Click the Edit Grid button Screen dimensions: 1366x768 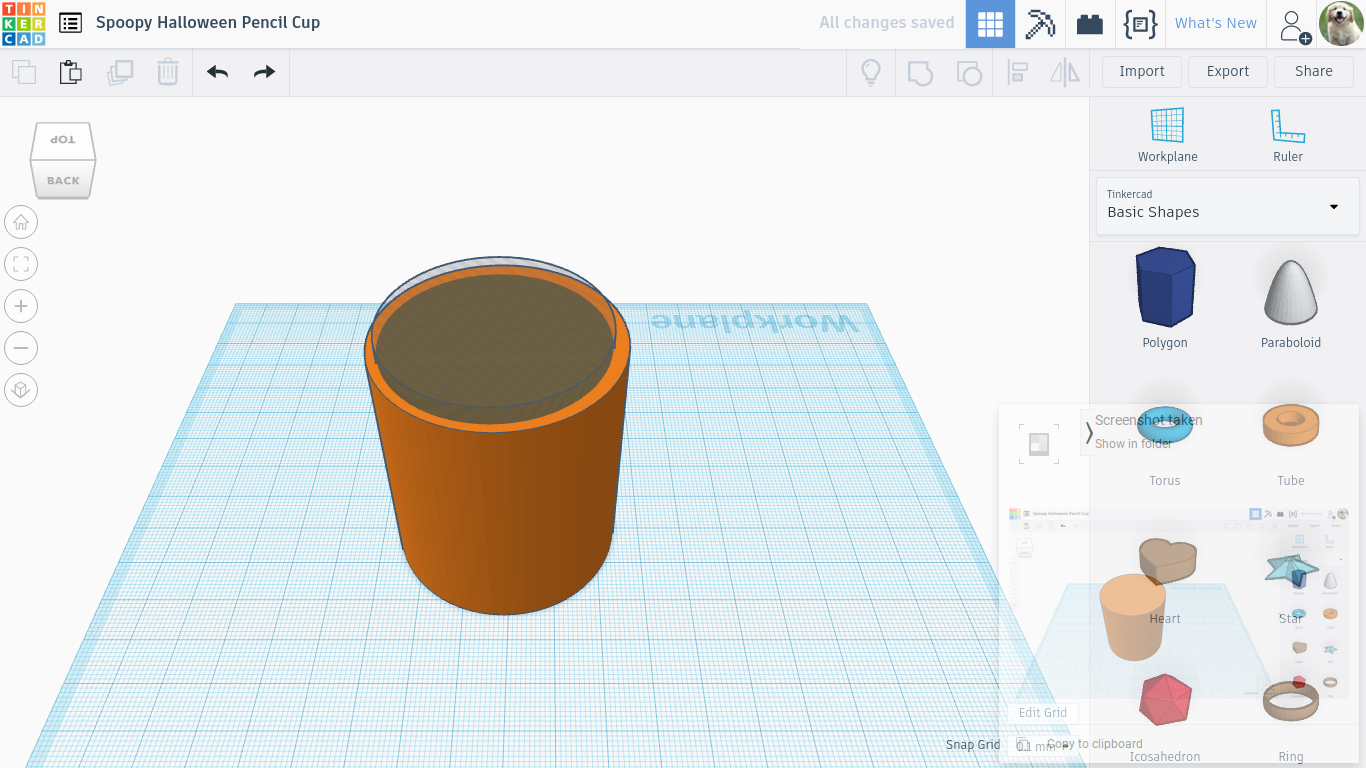pyautogui.click(x=1043, y=713)
